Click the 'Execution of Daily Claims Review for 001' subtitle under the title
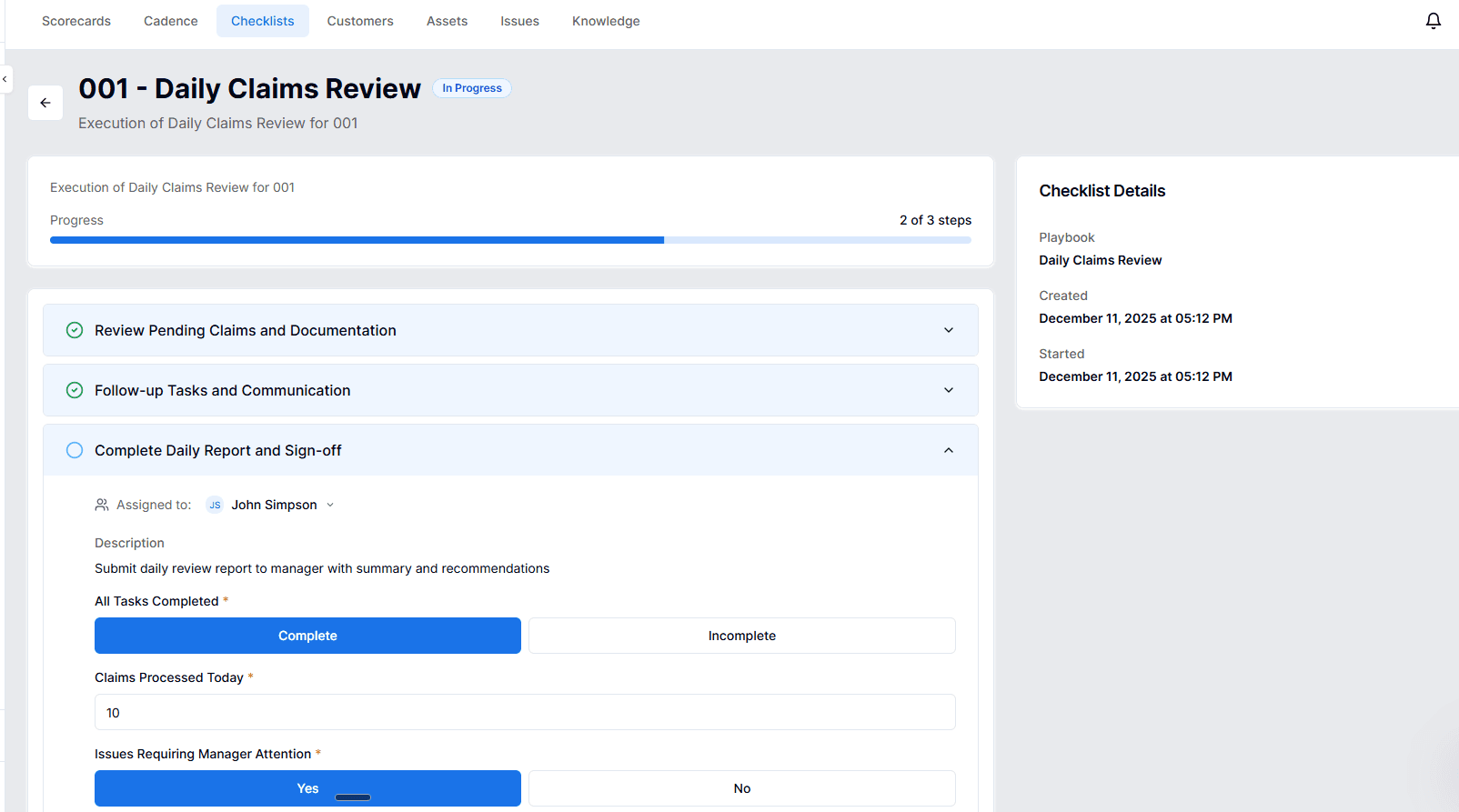 (x=218, y=123)
